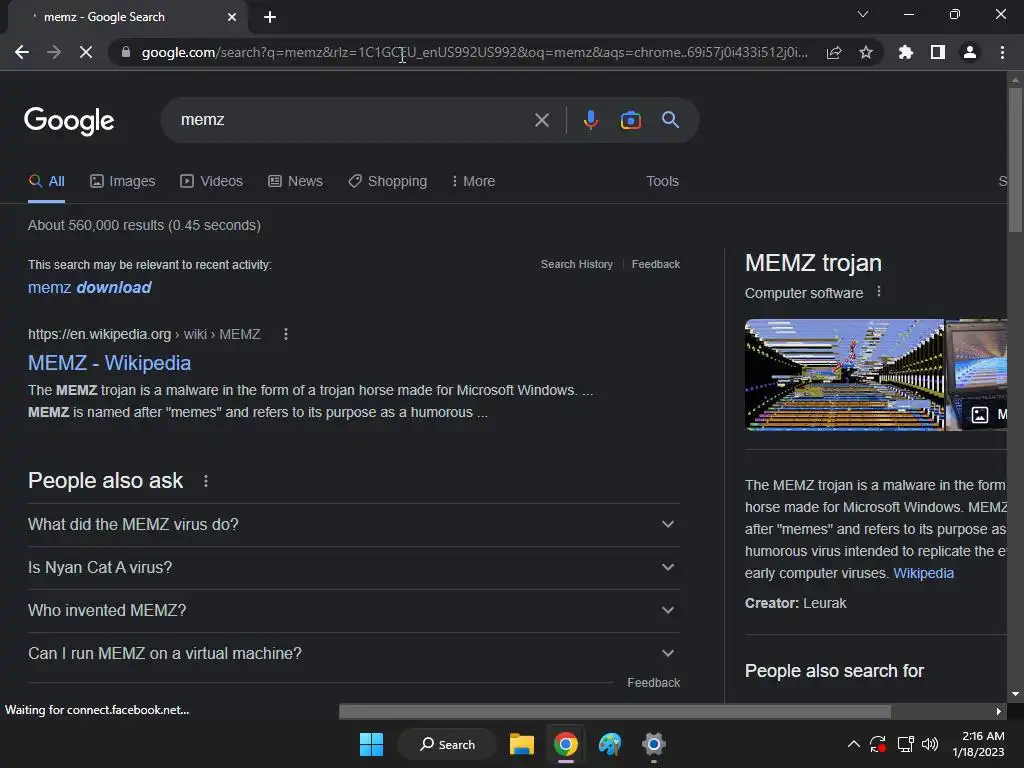Open the Chrome extensions puzzle icon
1024x768 pixels.
pyautogui.click(x=905, y=52)
